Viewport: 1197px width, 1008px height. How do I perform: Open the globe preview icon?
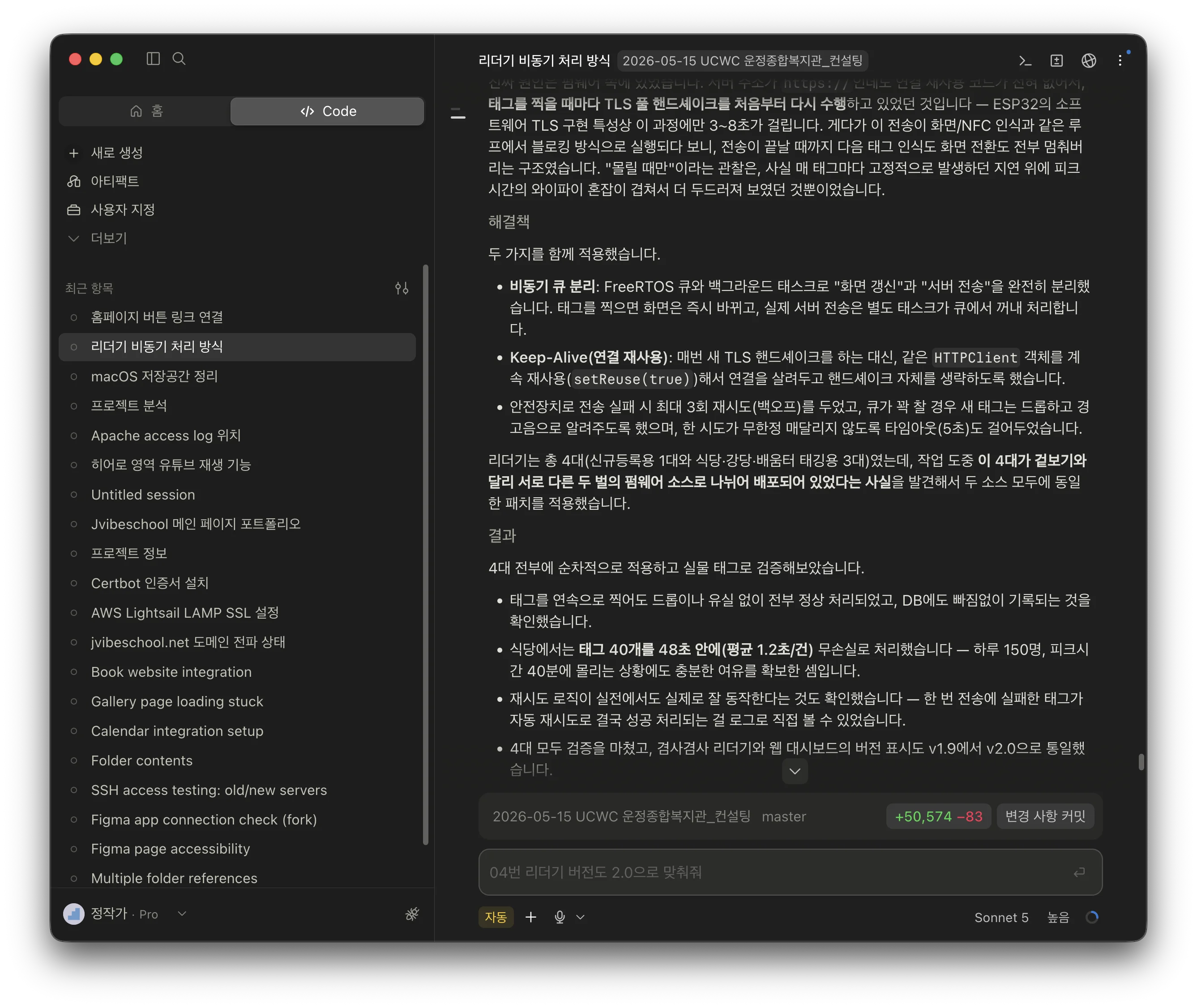pyautogui.click(x=1088, y=60)
